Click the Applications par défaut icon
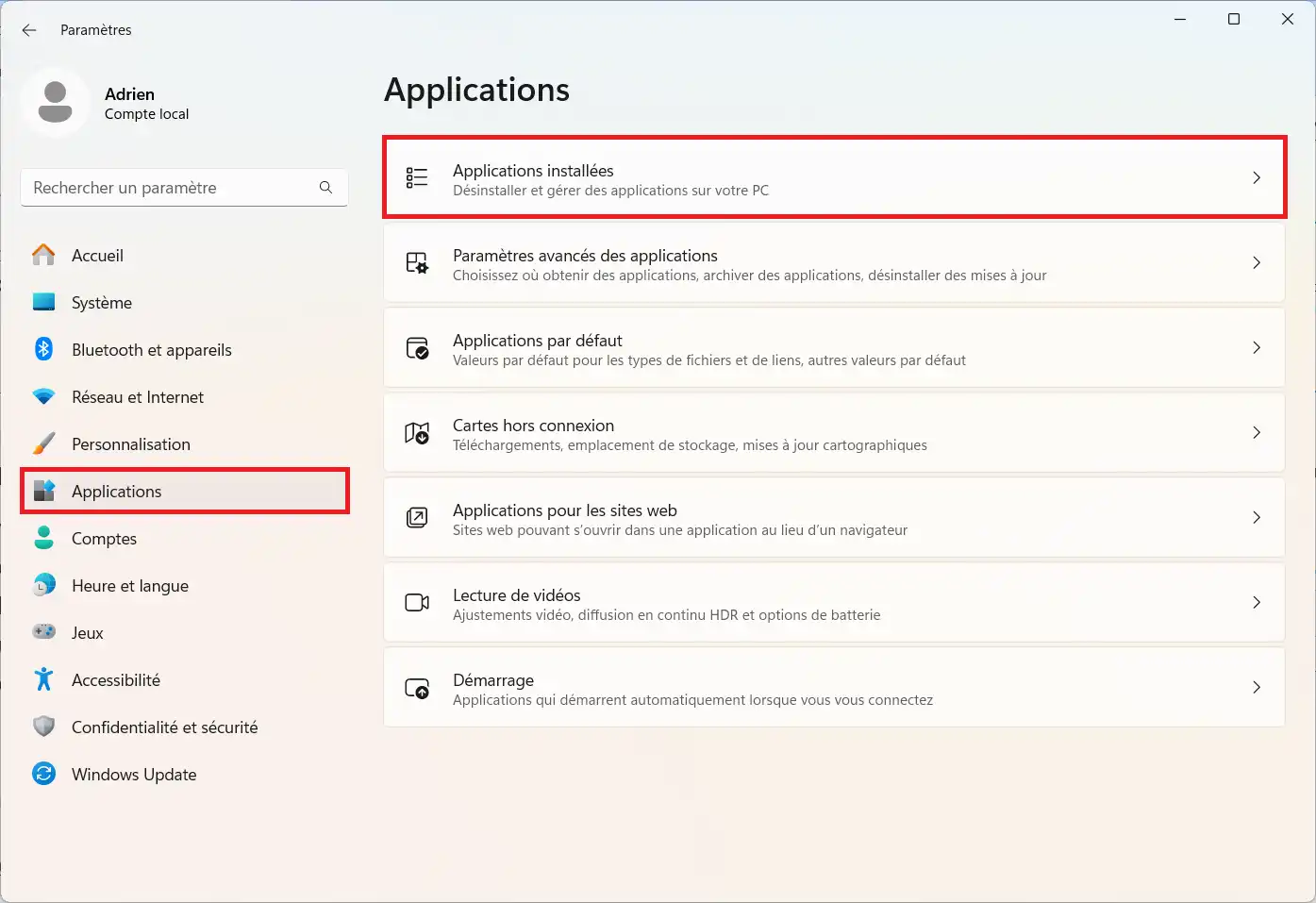1316x903 pixels. coord(417,347)
